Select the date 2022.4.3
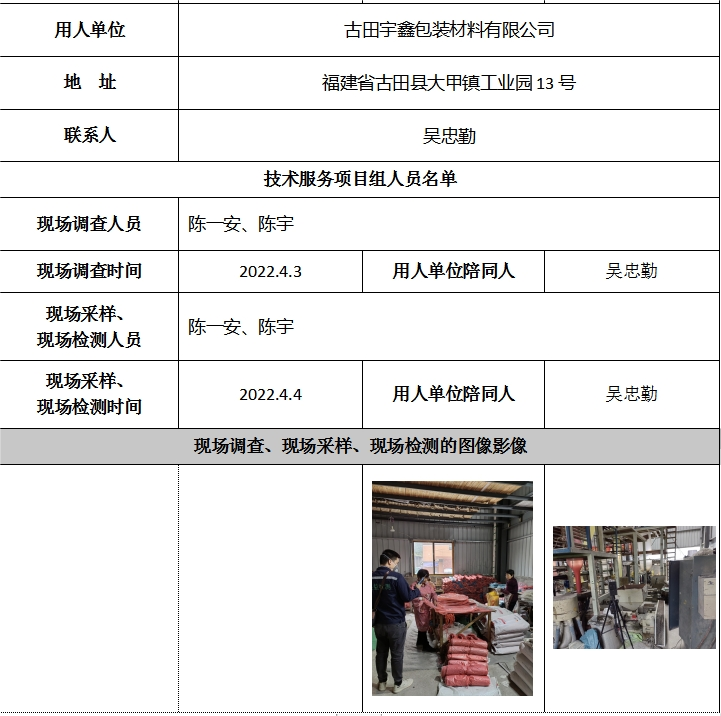This screenshot has width=721, height=716. (x=270, y=271)
